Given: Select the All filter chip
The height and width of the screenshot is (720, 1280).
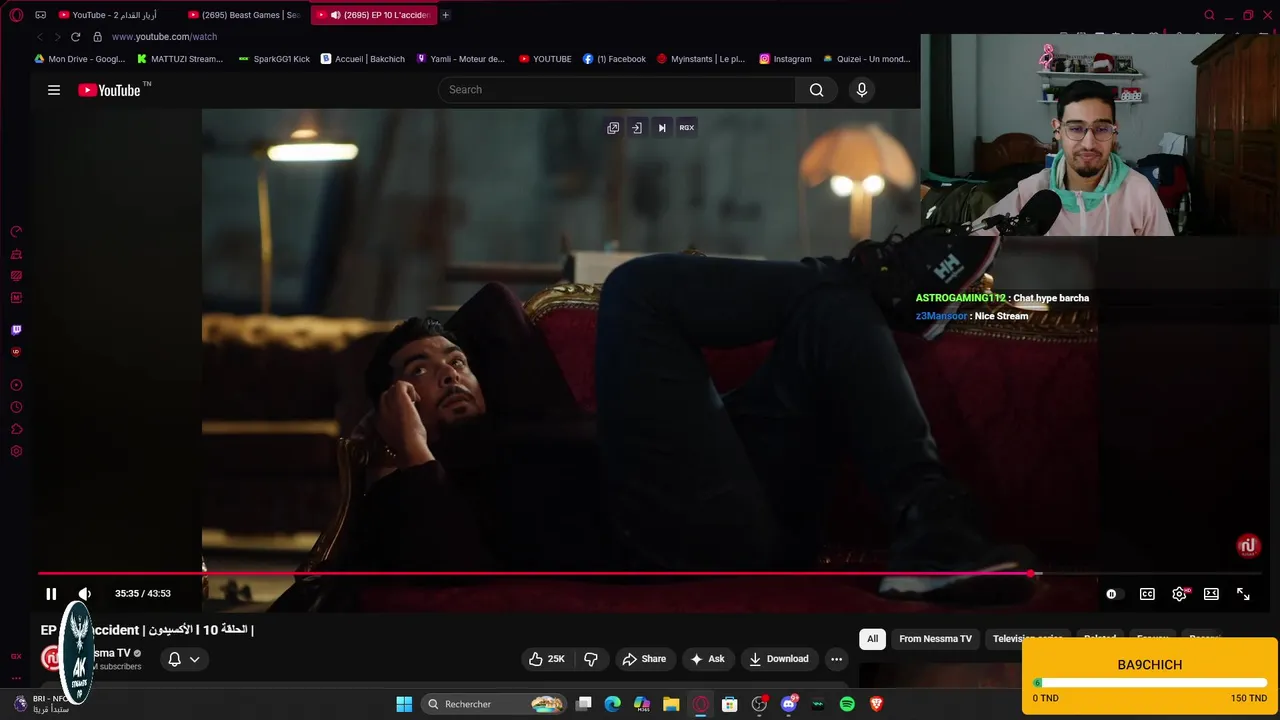Looking at the screenshot, I should tap(872, 639).
